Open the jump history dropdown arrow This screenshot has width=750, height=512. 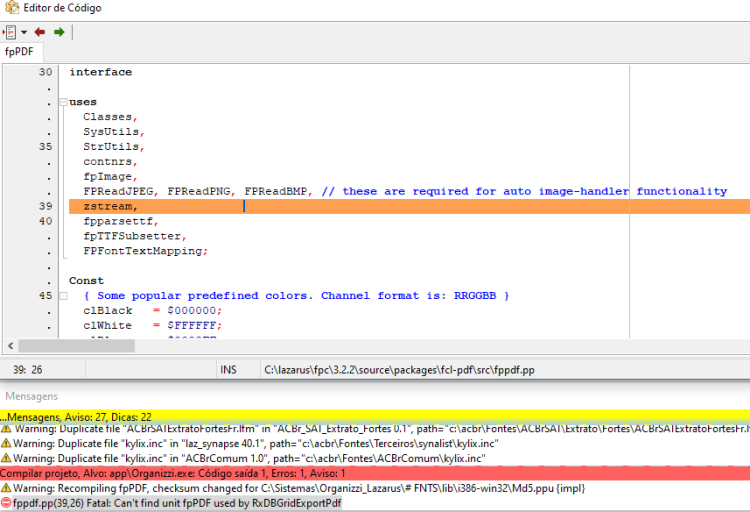click(x=24, y=33)
